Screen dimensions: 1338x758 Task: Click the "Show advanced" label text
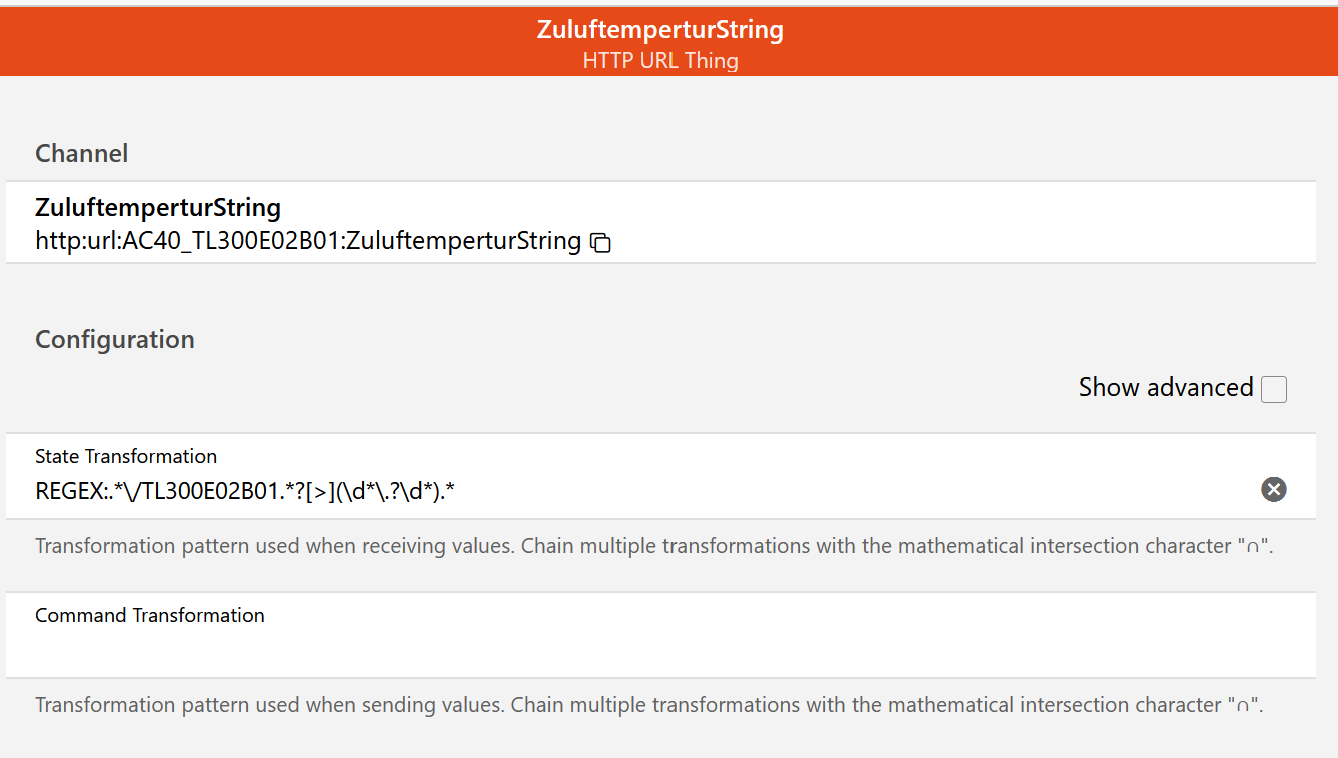[1165, 388]
